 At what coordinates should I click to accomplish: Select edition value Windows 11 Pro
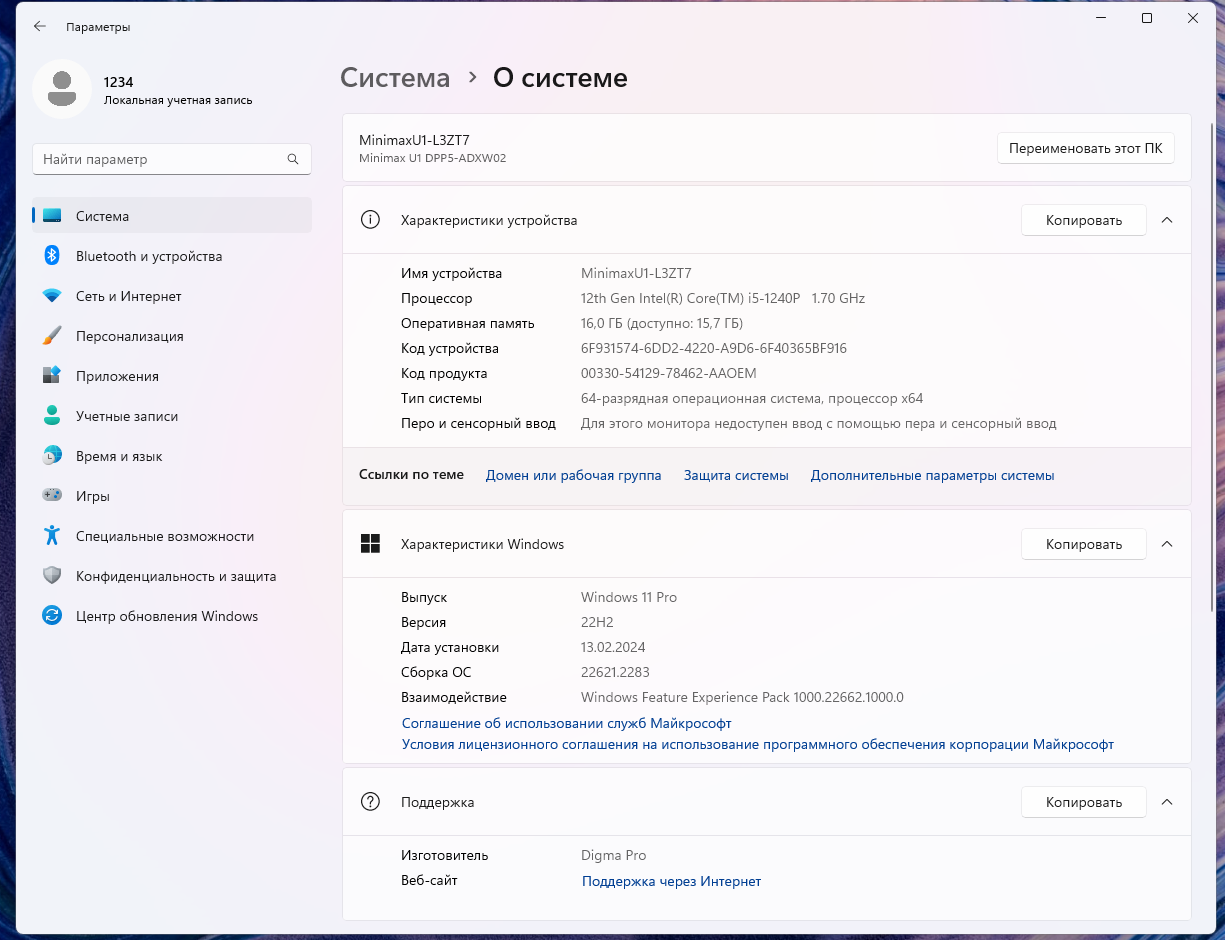pos(629,597)
